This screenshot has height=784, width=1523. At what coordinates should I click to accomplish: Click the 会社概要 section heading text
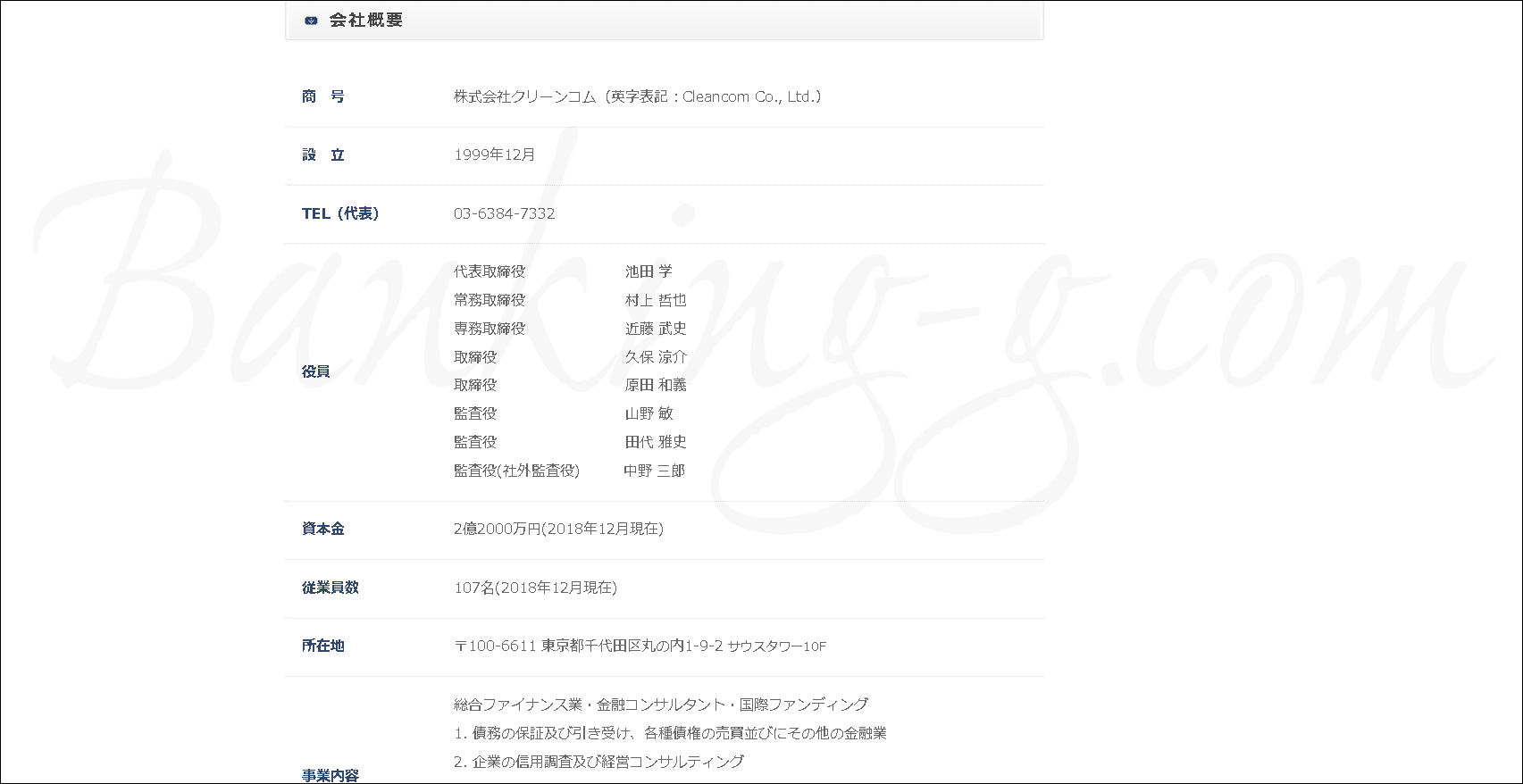366,21
